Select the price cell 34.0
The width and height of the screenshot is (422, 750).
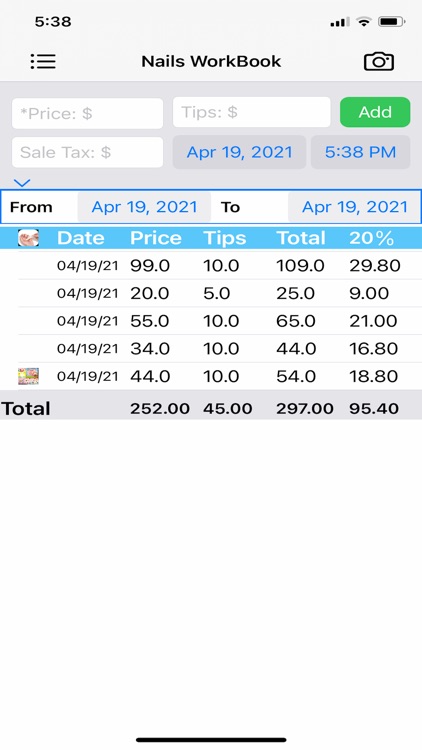(150, 349)
